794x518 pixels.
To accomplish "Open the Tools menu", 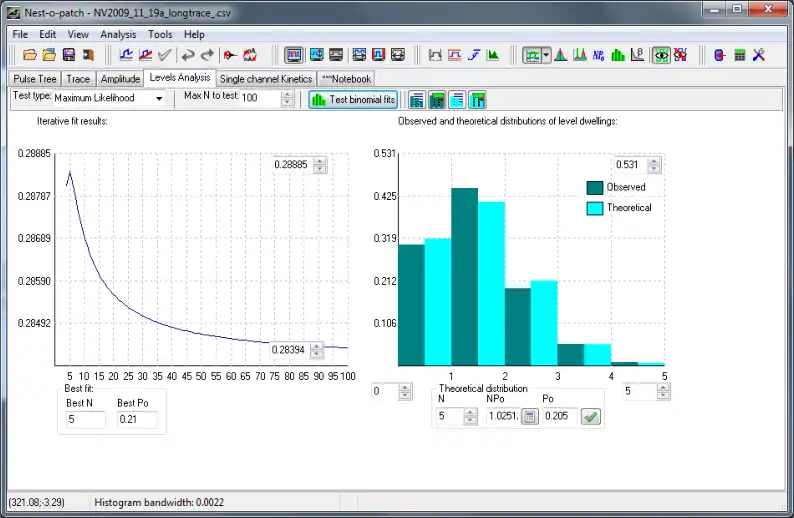I will (x=160, y=34).
